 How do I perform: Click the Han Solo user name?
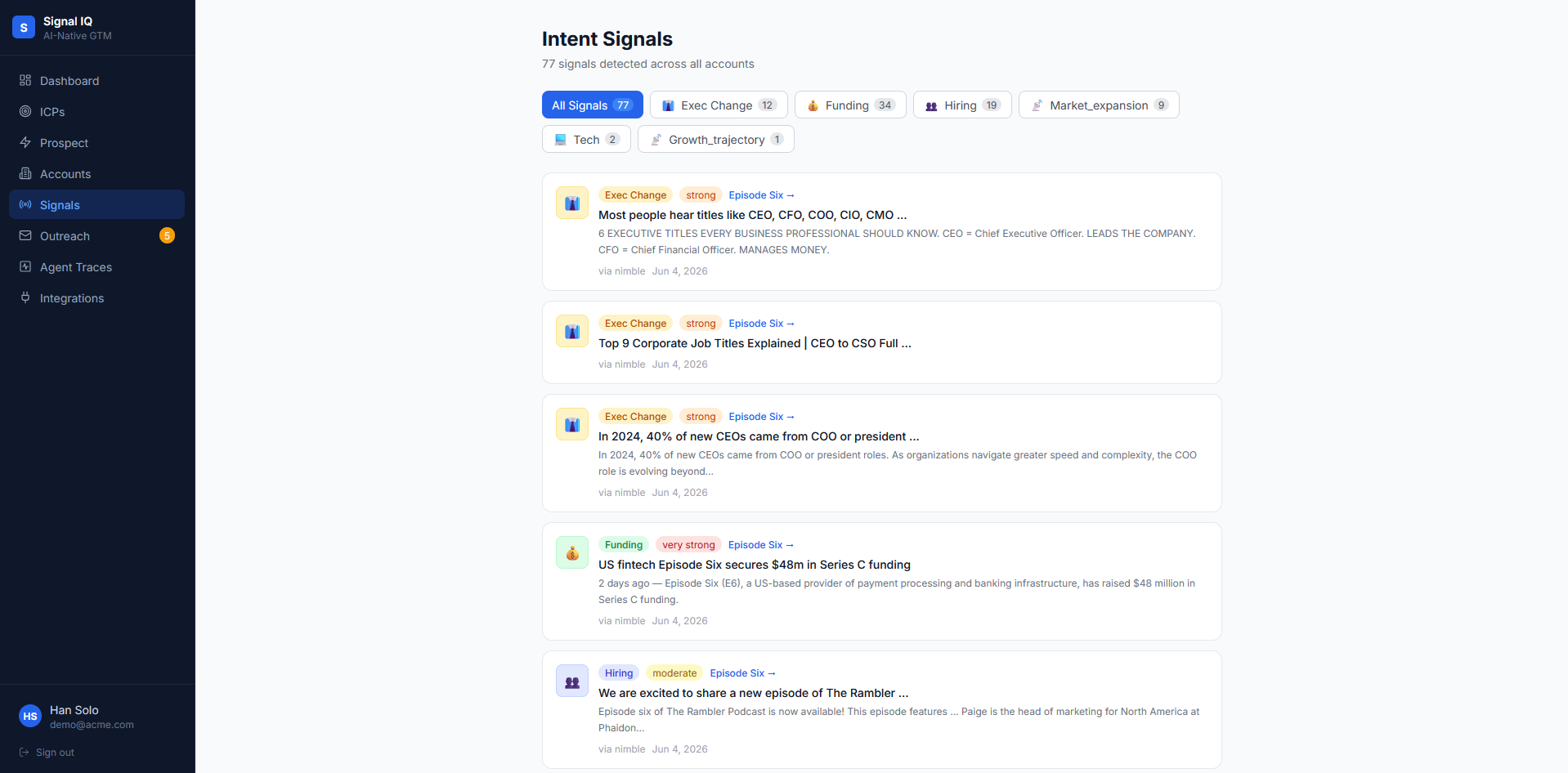(74, 710)
